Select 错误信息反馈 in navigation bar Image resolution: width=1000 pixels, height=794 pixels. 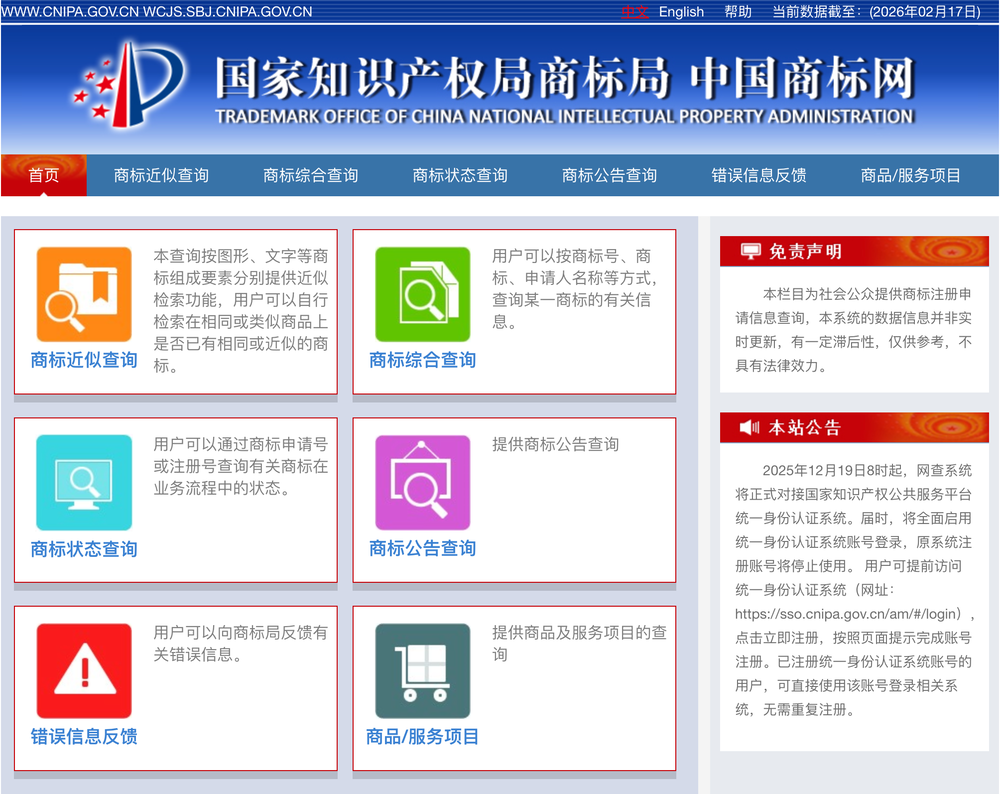pyautogui.click(x=758, y=175)
